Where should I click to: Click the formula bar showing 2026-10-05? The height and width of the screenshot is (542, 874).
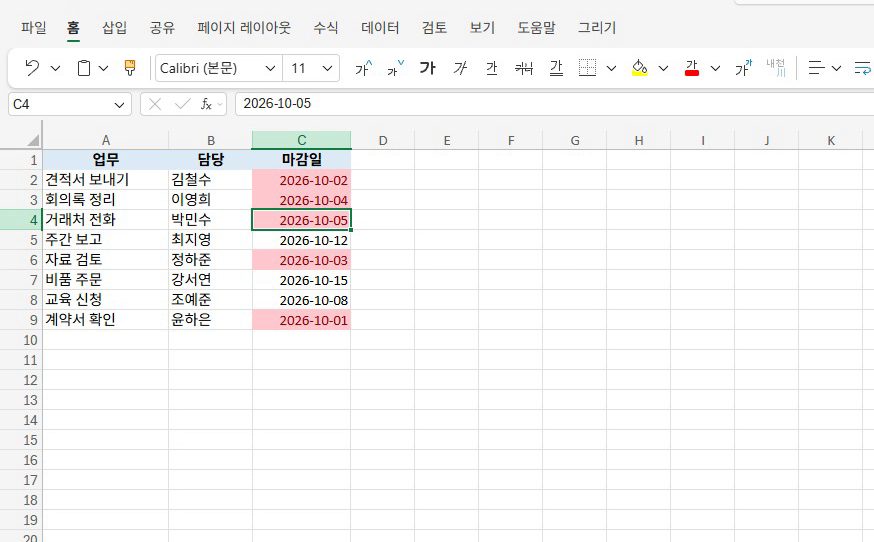pos(555,104)
